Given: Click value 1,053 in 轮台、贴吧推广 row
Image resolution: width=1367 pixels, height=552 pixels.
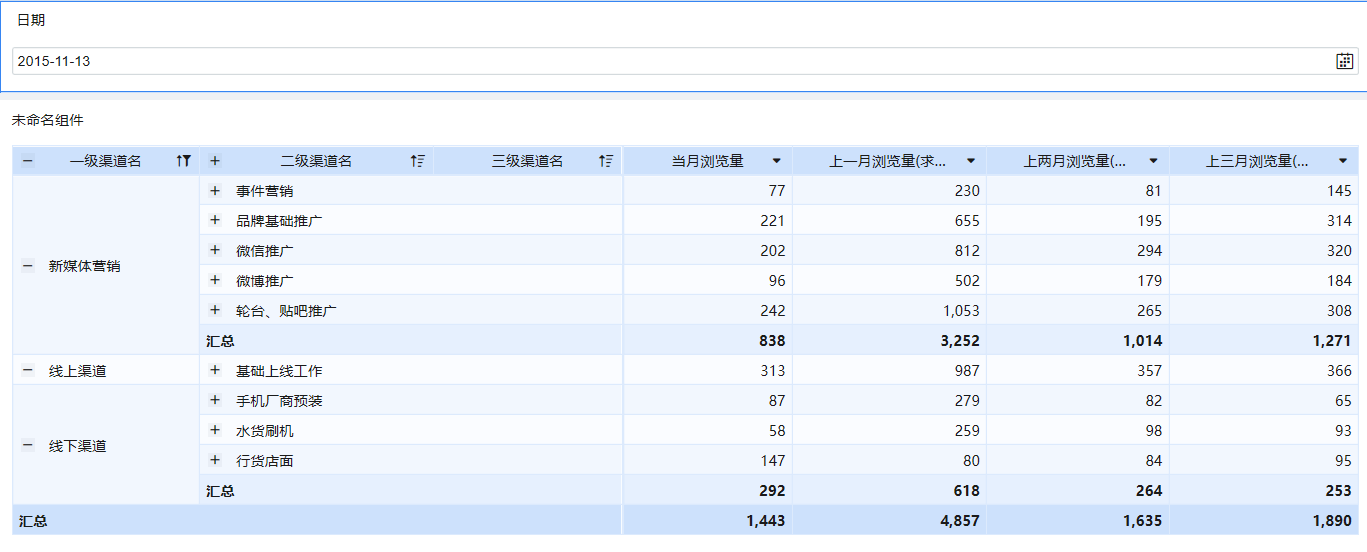Looking at the screenshot, I should pos(961,311).
